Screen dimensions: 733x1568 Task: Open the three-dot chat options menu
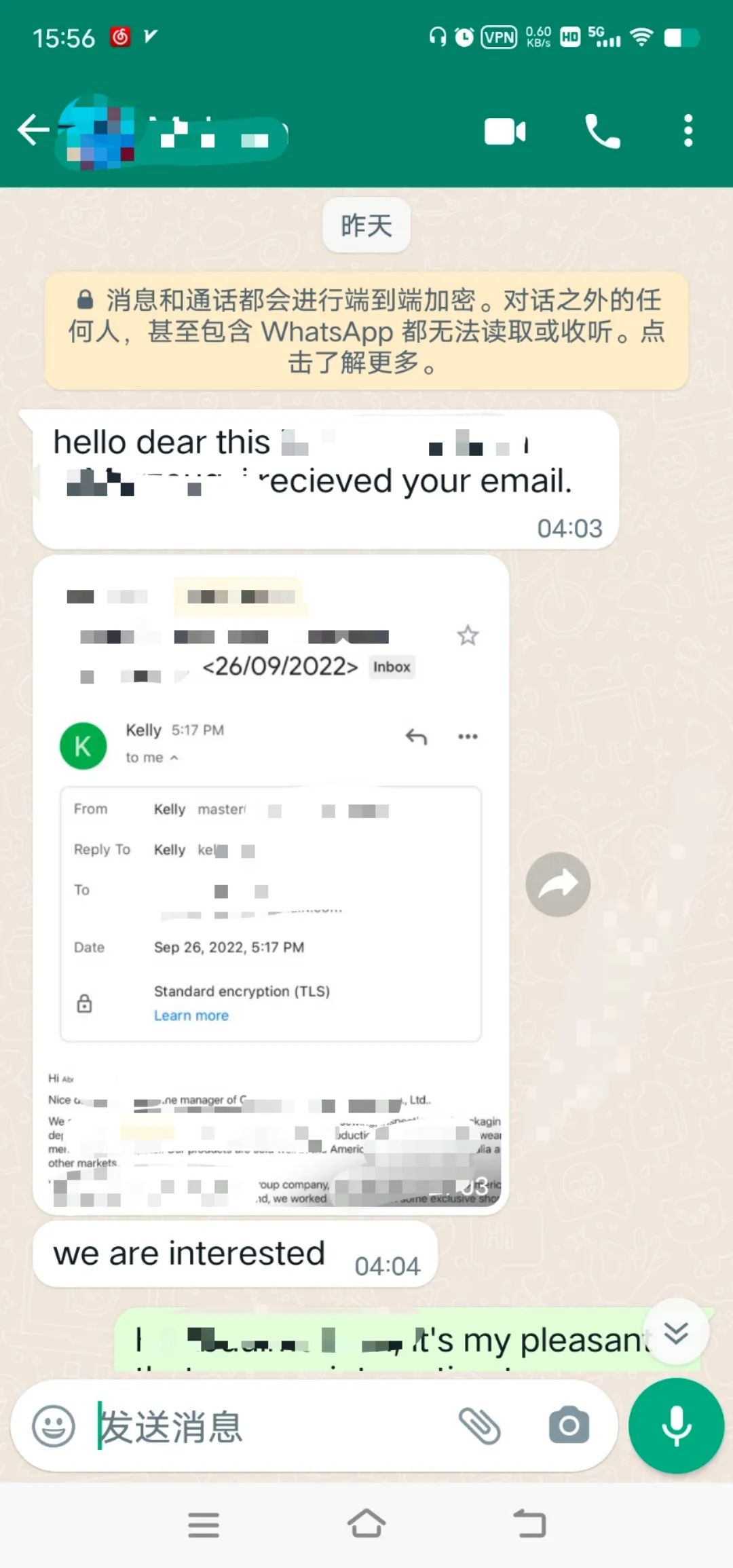[x=688, y=131]
